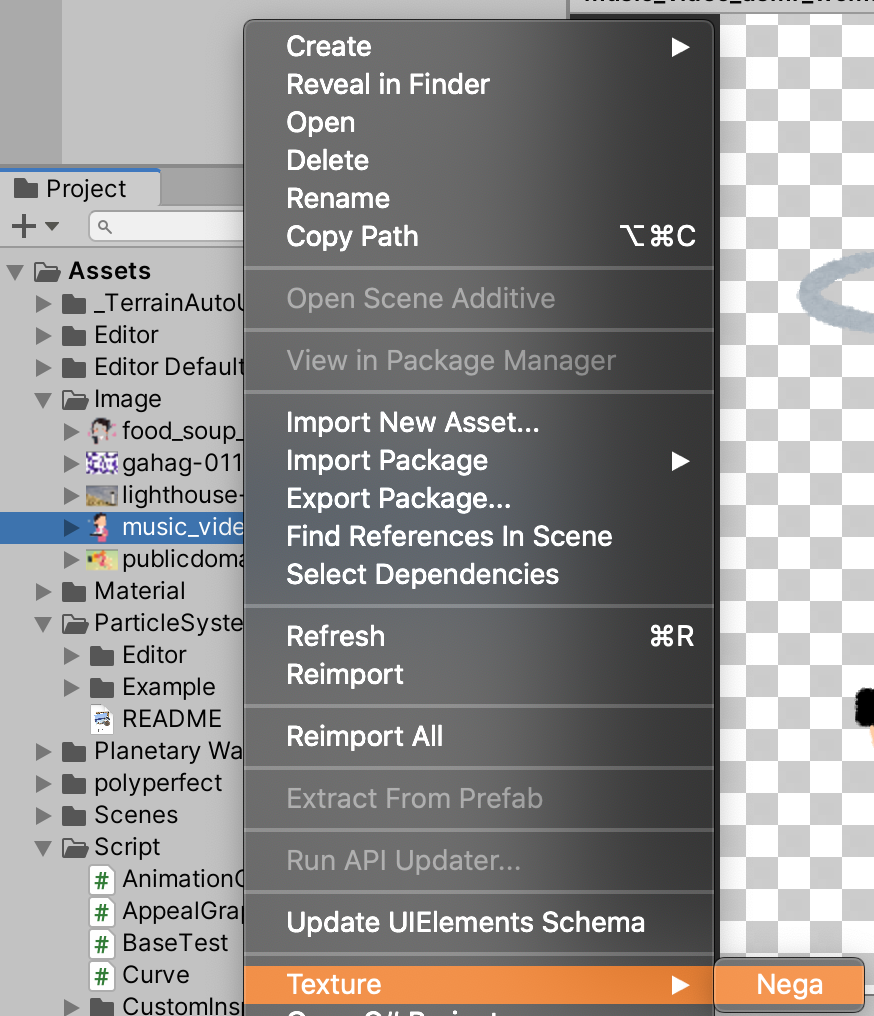
Task: Select the Planetary Wa folder name
Action: (x=168, y=751)
